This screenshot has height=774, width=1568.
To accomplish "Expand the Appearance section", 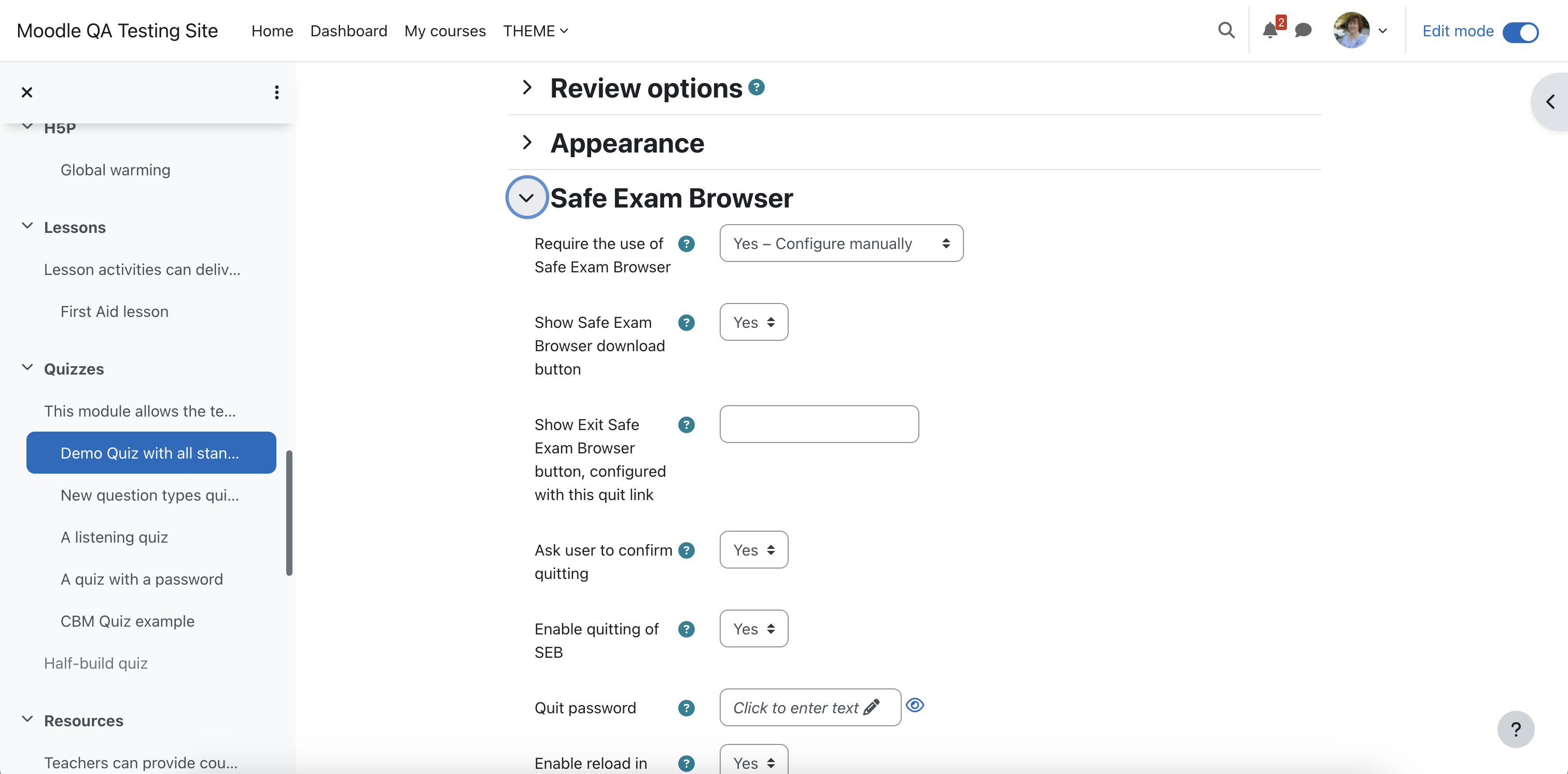I will (527, 143).
